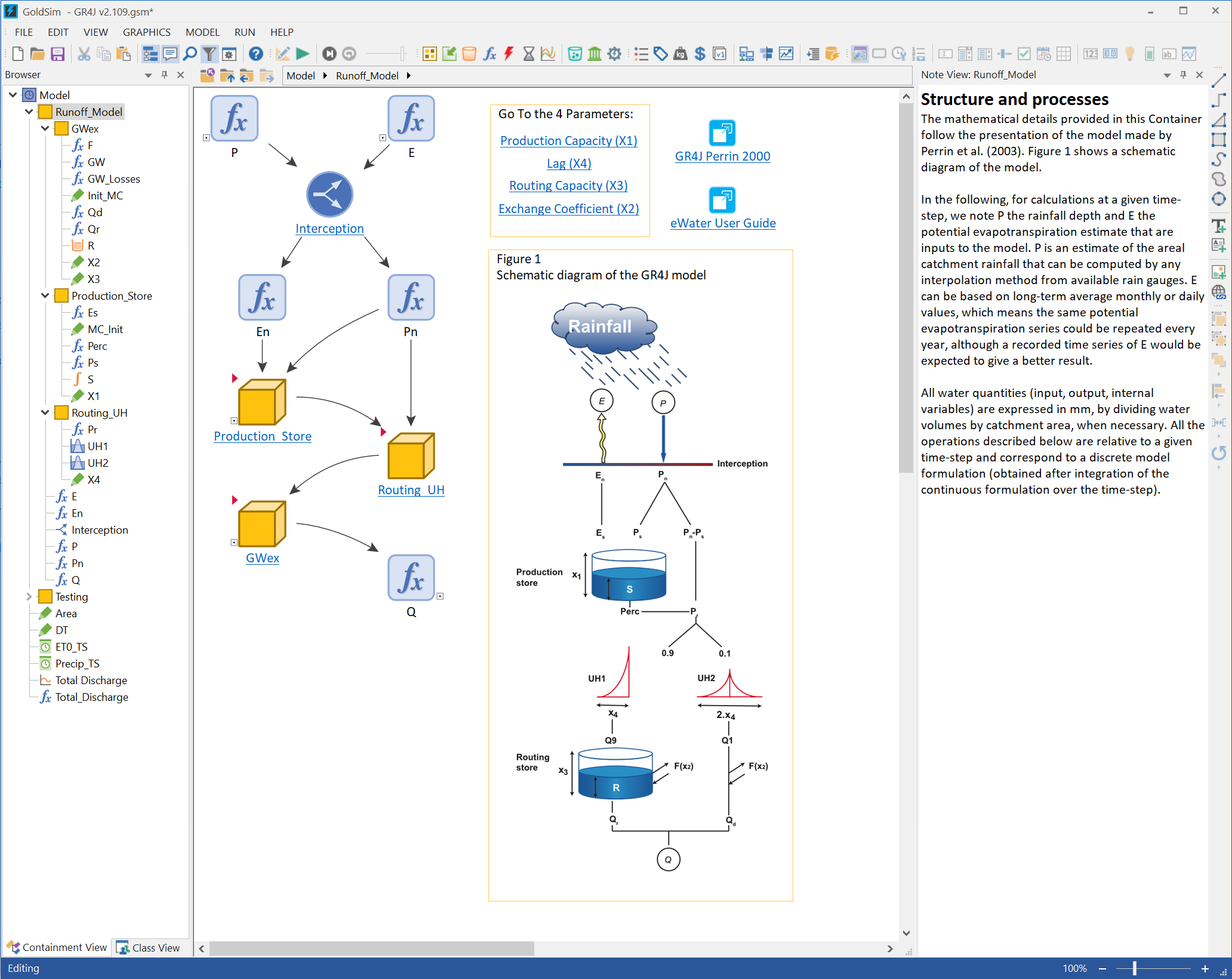Viewport: 1232px width, 979px height.
Task: Click the teal Pool element icon
Action: [x=575, y=54]
